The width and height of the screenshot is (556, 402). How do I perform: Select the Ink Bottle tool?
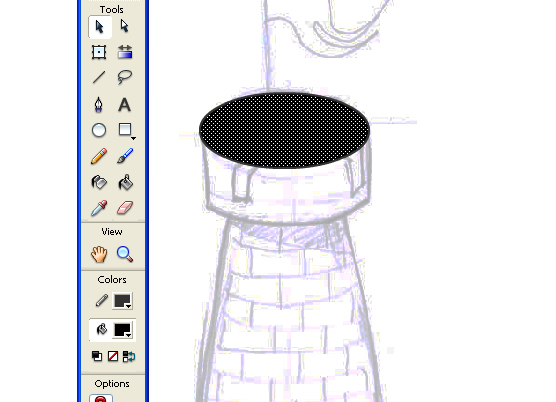(99, 182)
